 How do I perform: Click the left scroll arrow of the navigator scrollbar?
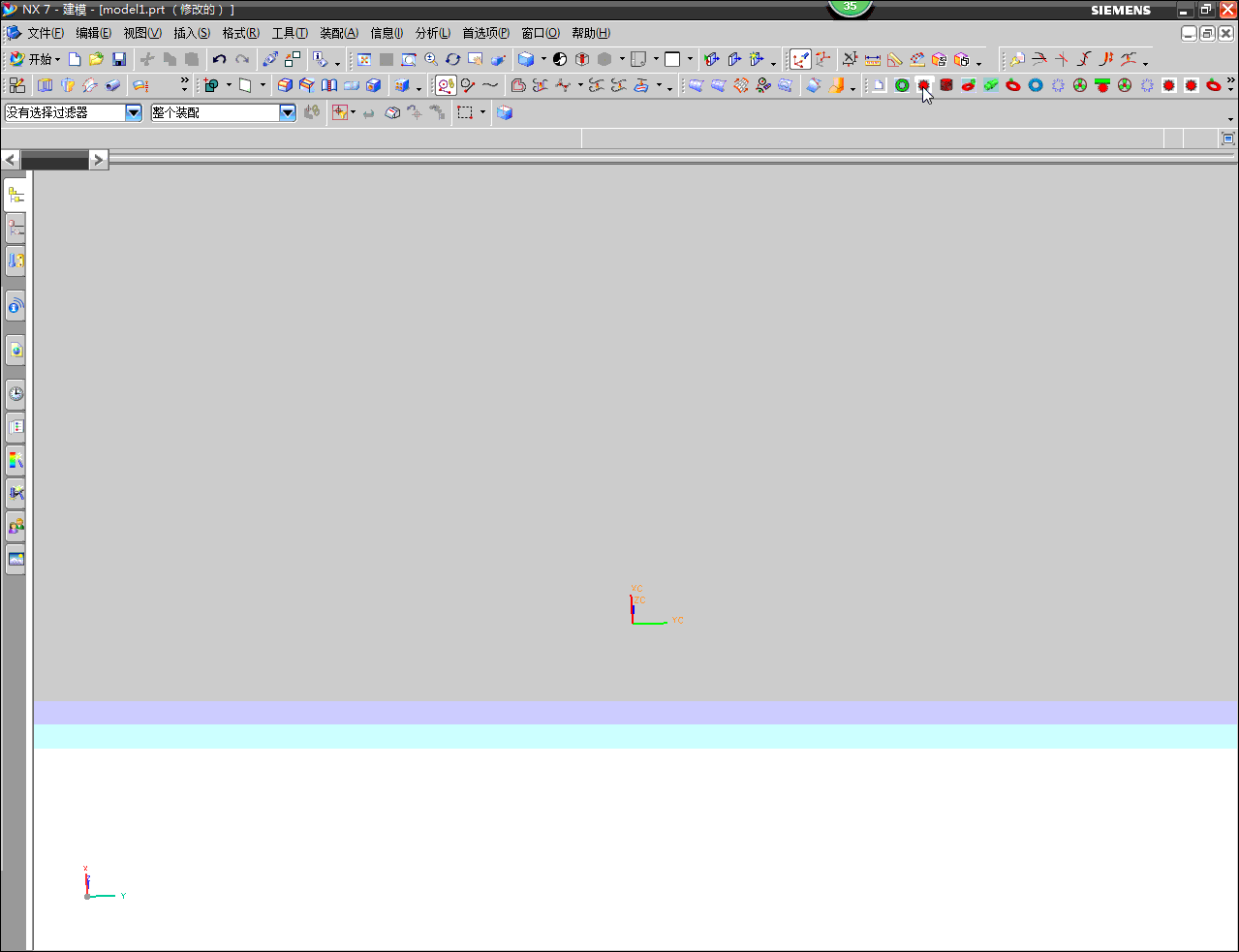11,160
